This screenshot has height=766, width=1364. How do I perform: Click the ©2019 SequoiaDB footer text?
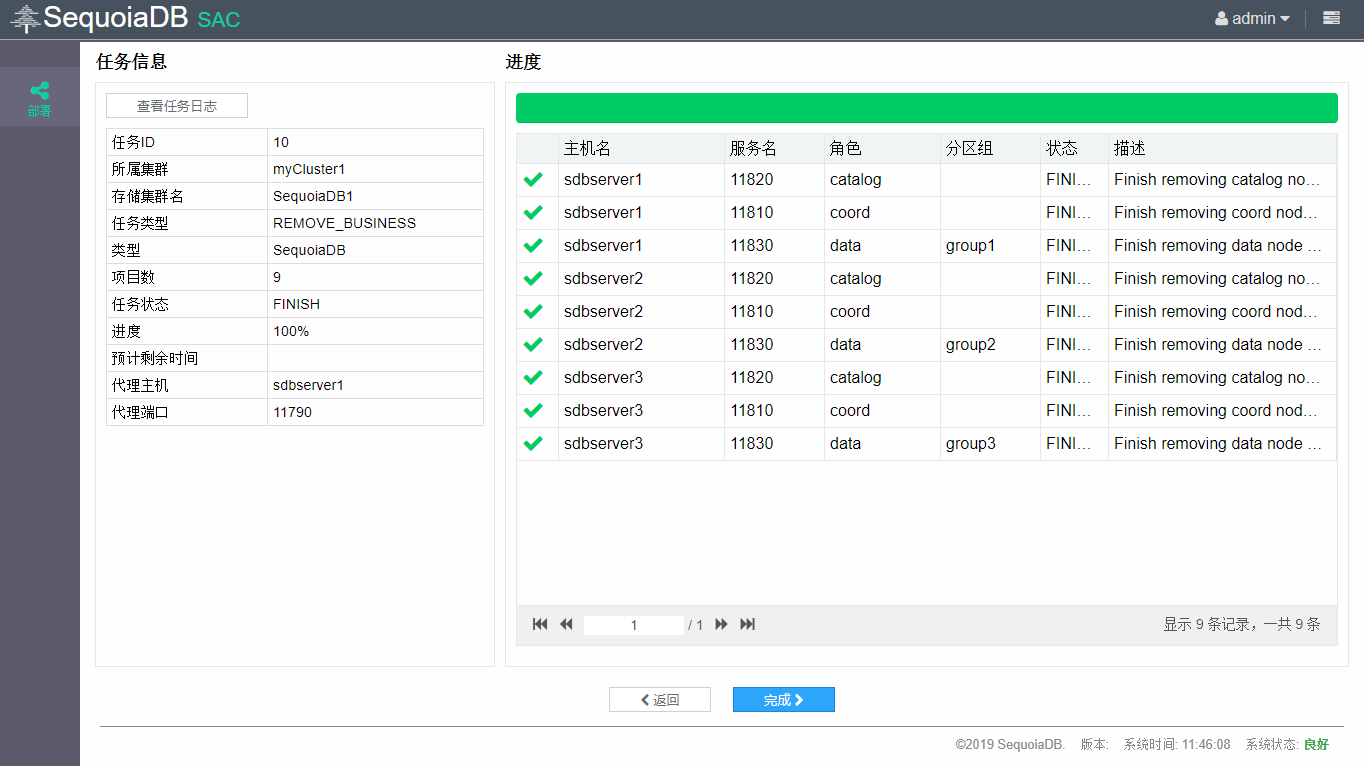pyautogui.click(x=1010, y=744)
